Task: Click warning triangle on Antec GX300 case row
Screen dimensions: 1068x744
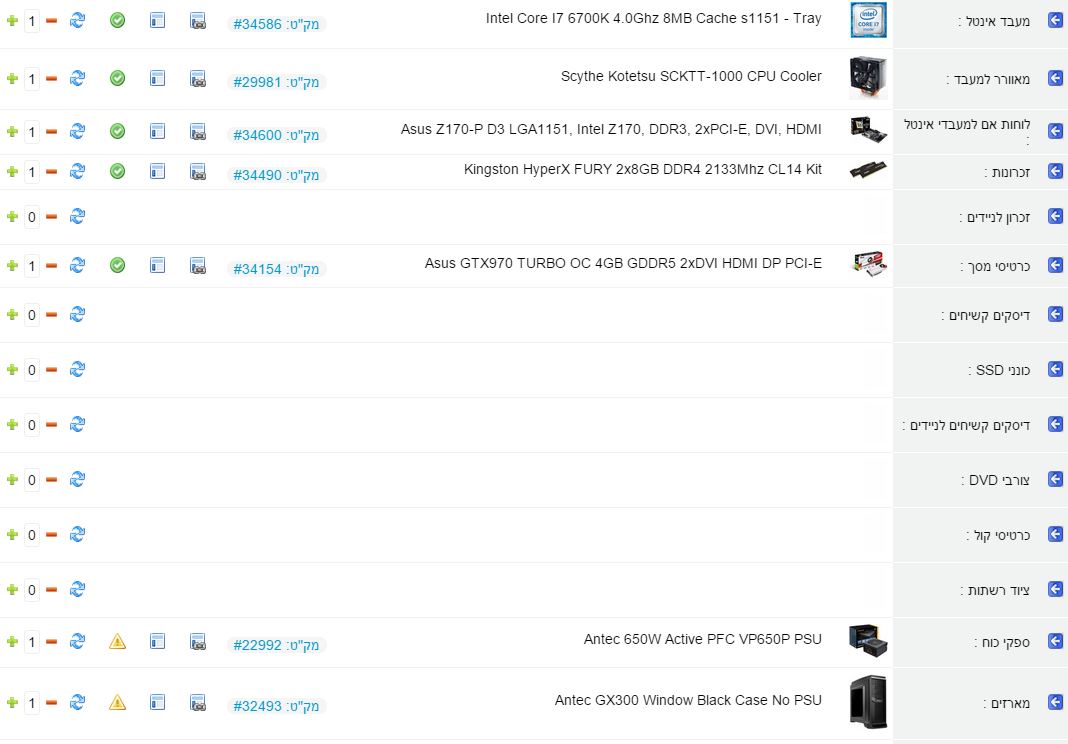Action: point(117,702)
